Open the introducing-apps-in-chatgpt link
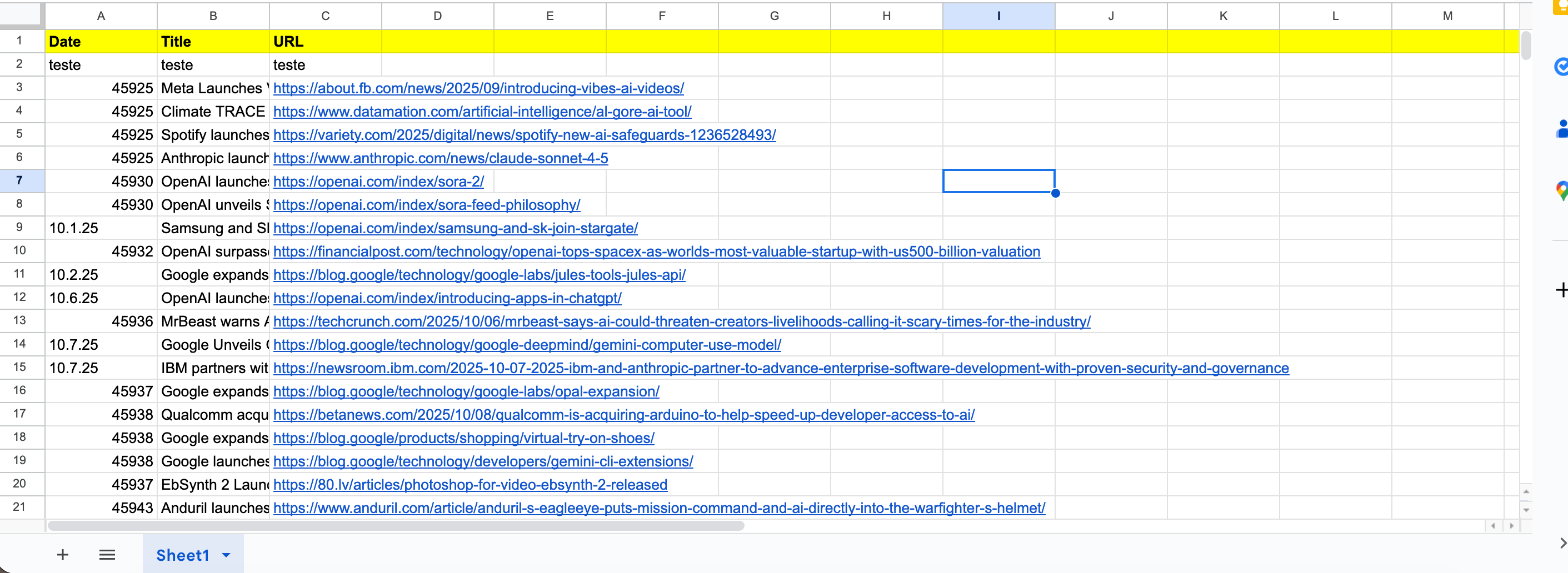 tap(447, 298)
